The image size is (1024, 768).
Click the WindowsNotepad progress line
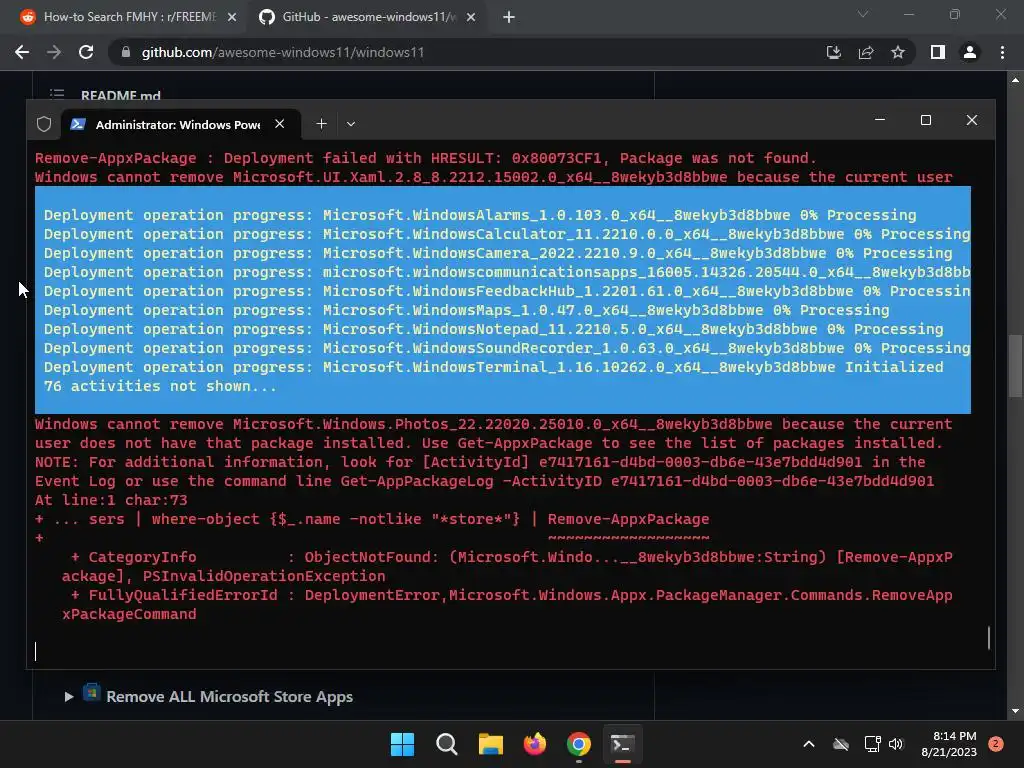493,329
